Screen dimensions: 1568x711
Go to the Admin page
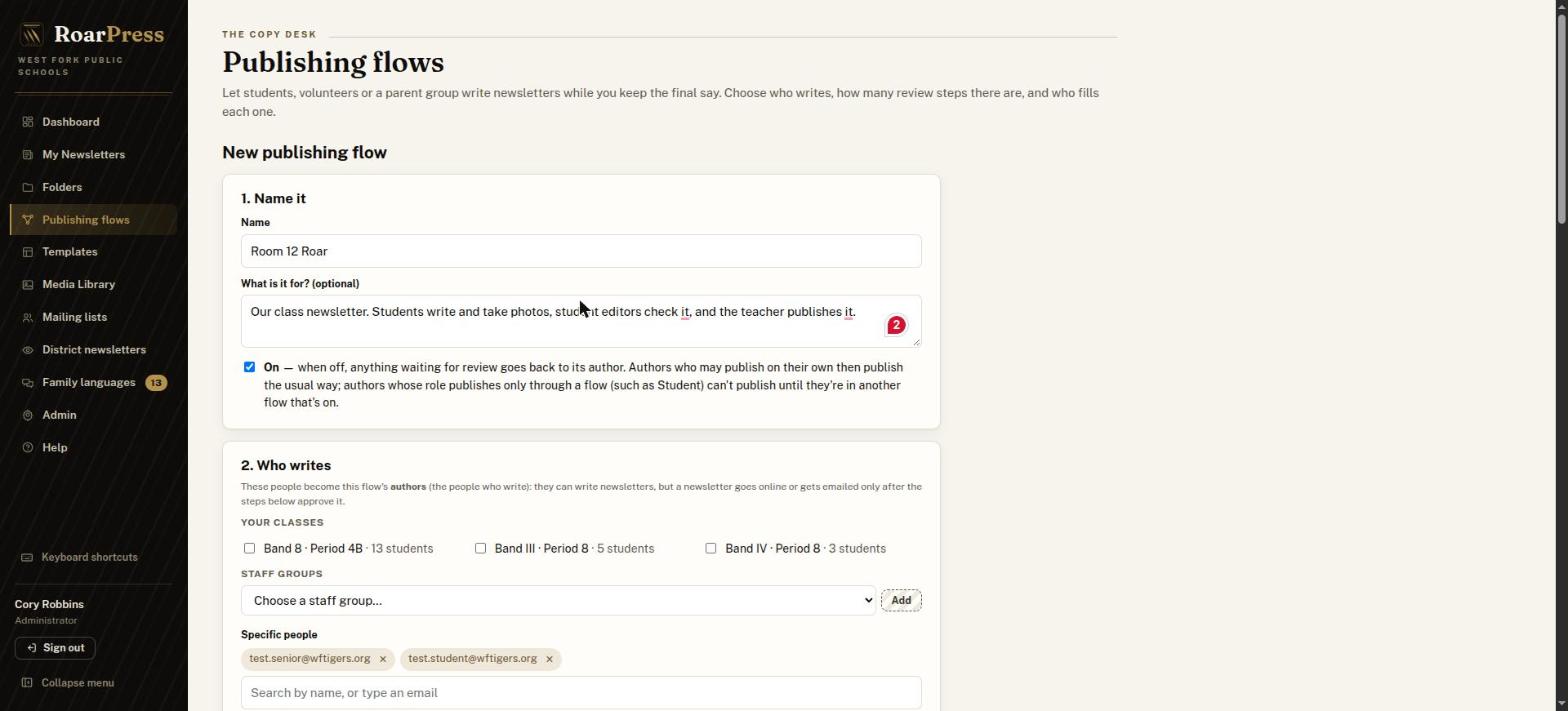click(94, 415)
